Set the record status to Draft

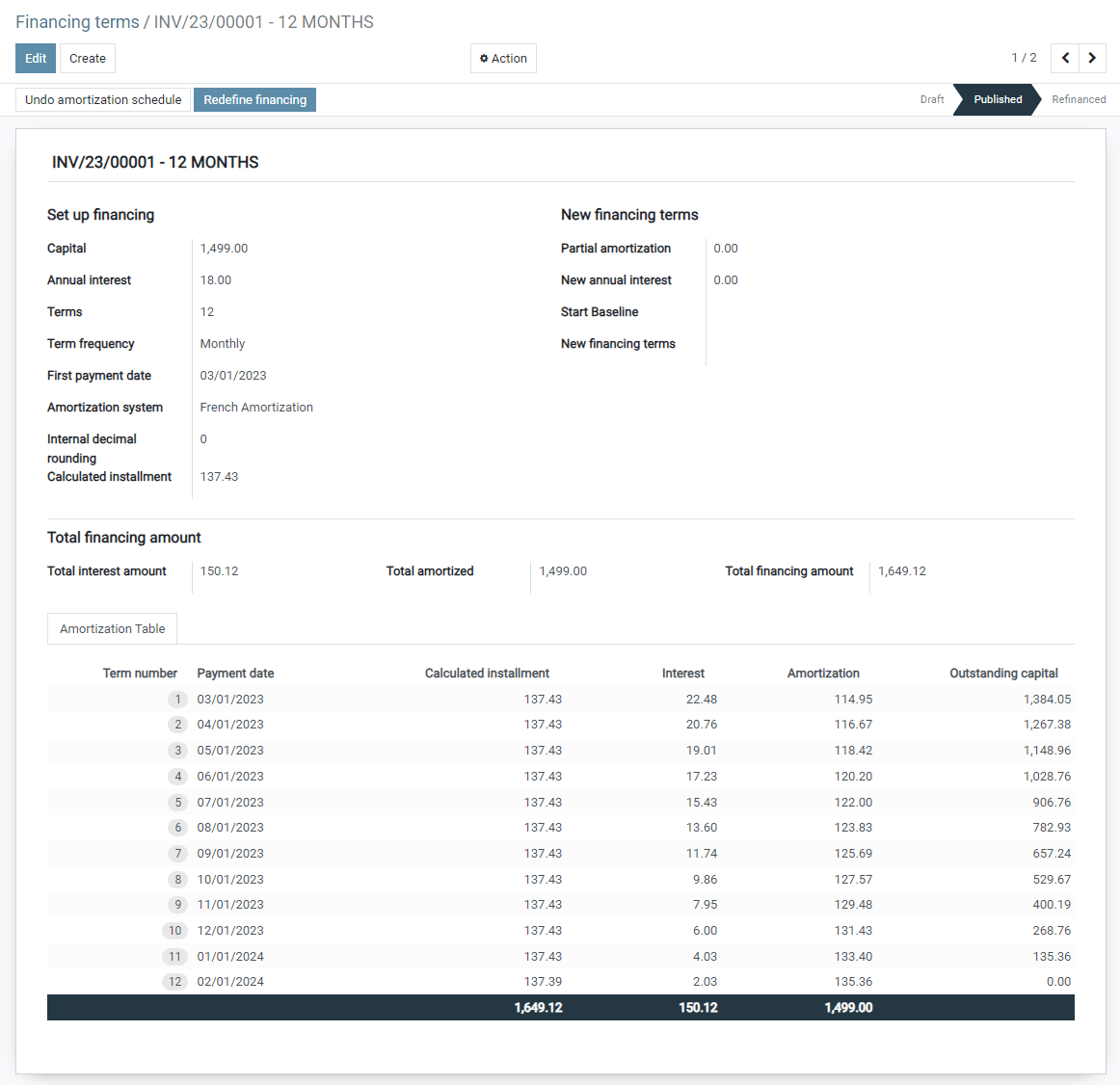pyautogui.click(x=931, y=99)
